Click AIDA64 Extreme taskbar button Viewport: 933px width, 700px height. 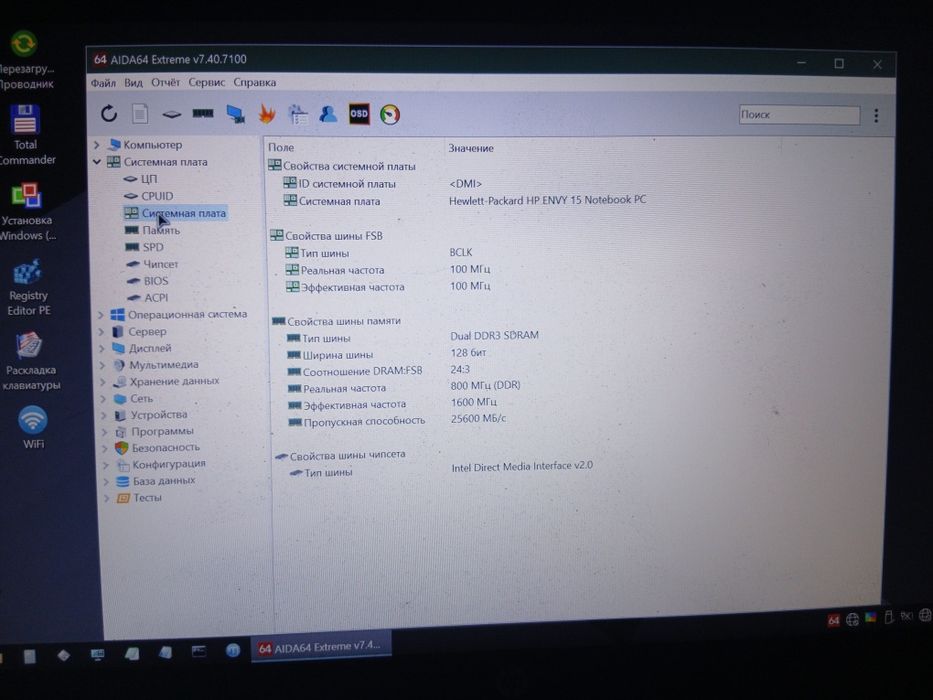pos(321,646)
